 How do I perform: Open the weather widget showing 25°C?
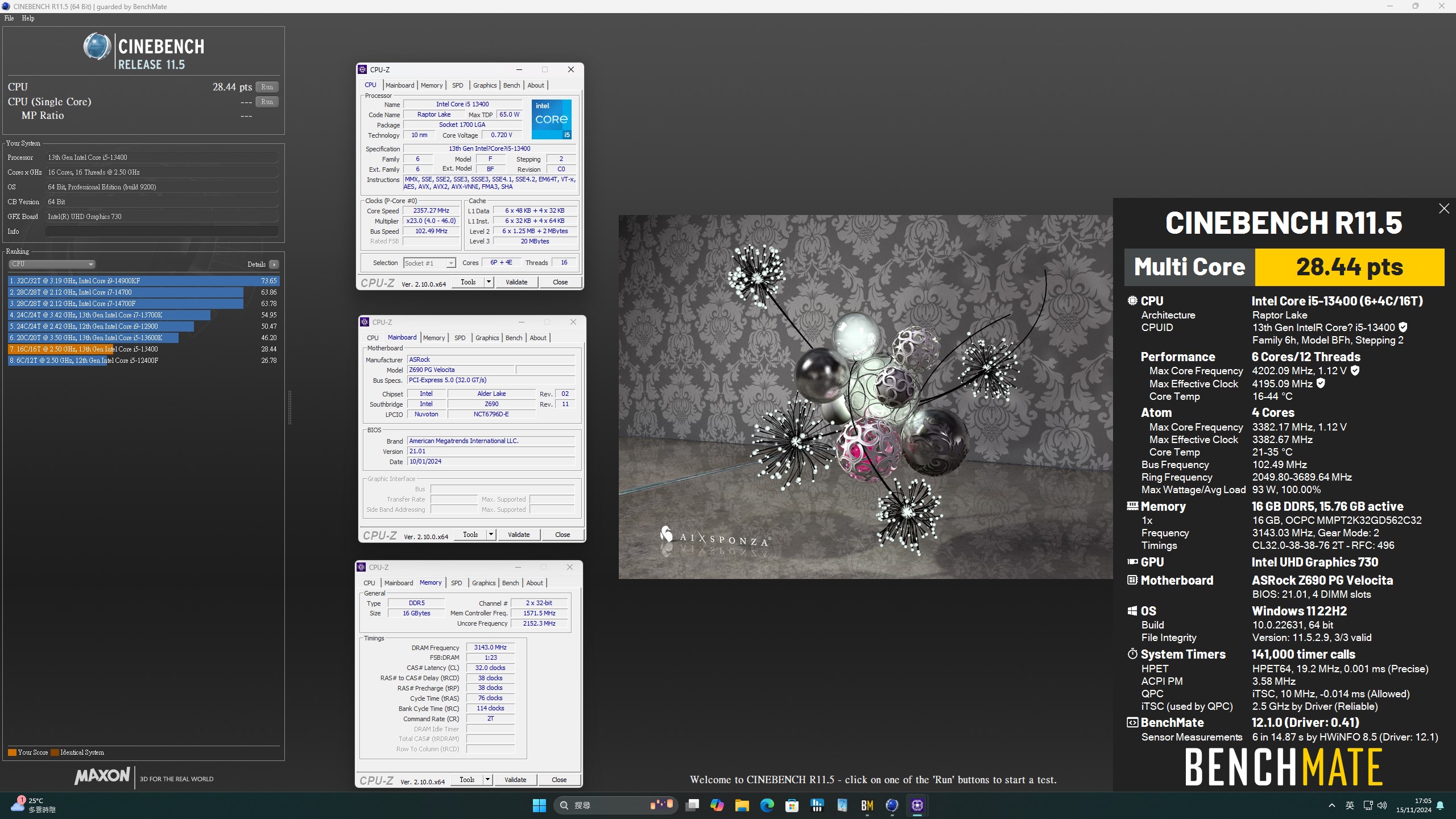(33, 805)
